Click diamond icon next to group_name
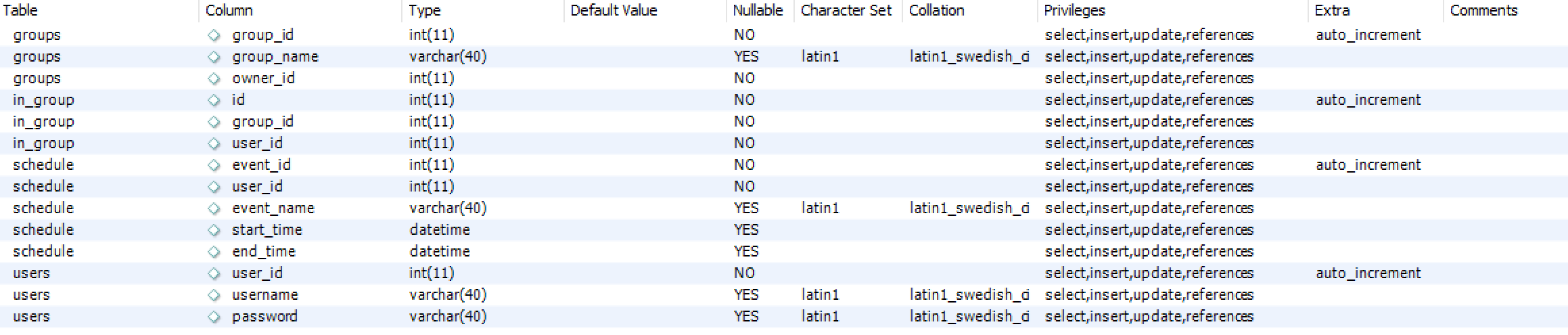 pyautogui.click(x=214, y=57)
